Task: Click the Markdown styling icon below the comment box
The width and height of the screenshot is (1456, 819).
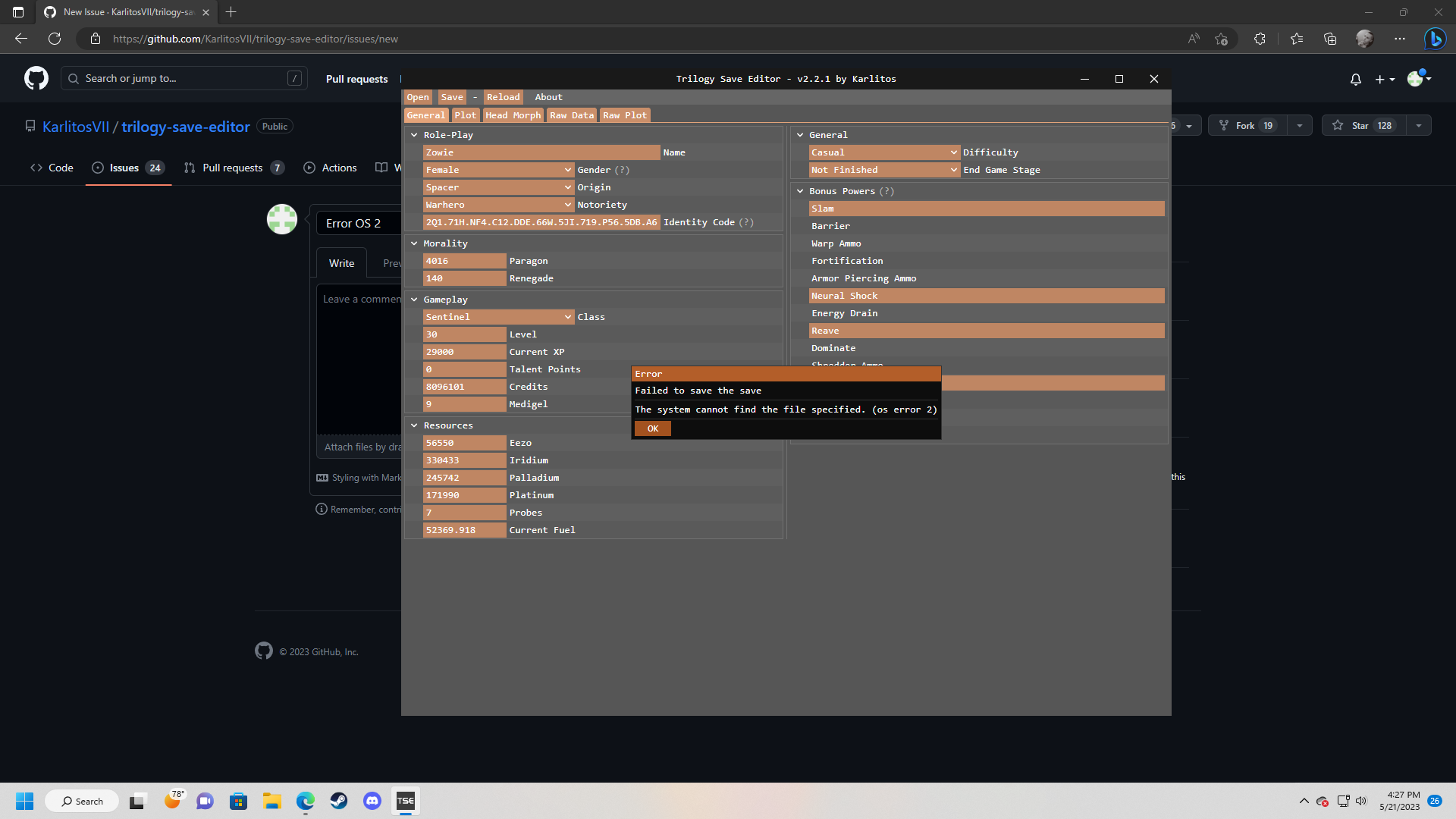Action: tap(322, 478)
